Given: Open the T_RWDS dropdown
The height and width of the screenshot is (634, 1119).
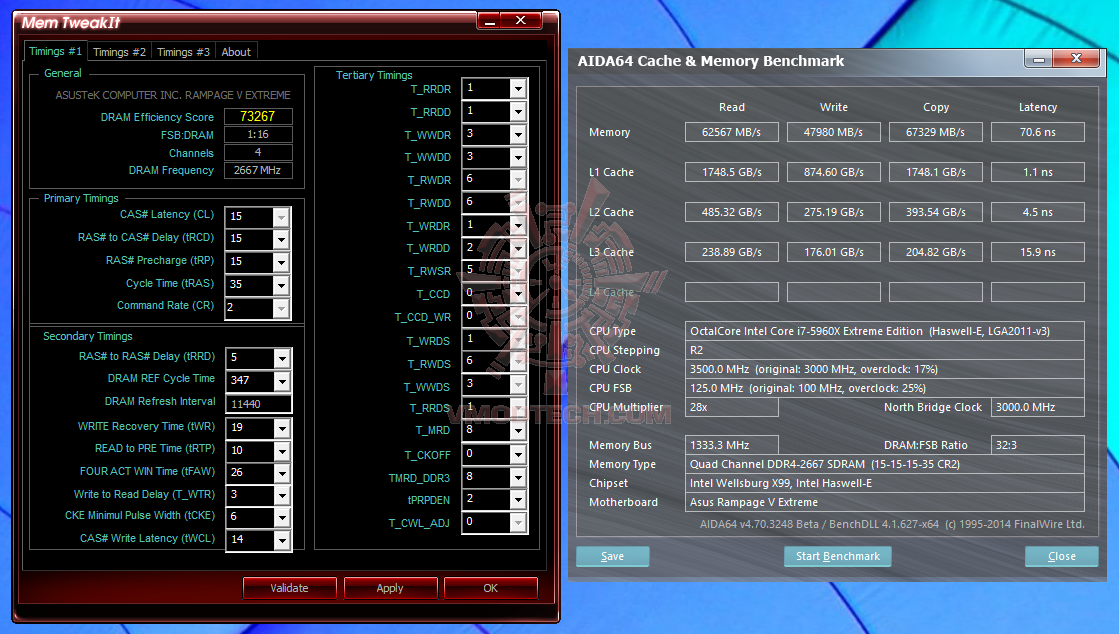Looking at the screenshot, I should (x=518, y=362).
